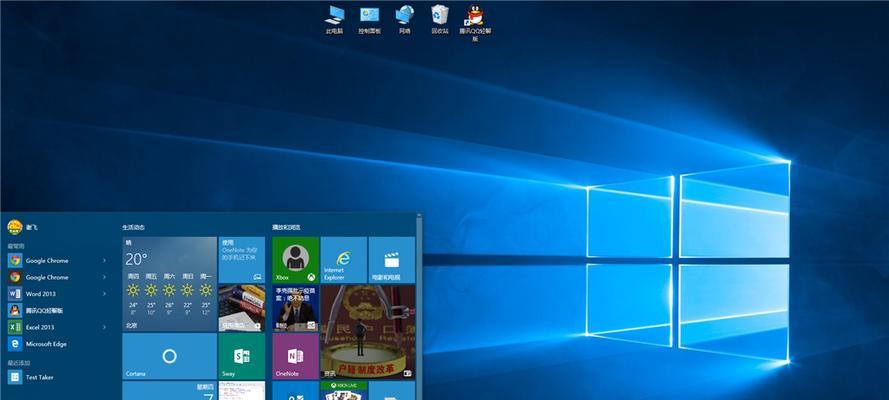The height and width of the screenshot is (400, 889).
Task: Click the user account avatar in Start menu
Action: pyautogui.click(x=15, y=227)
